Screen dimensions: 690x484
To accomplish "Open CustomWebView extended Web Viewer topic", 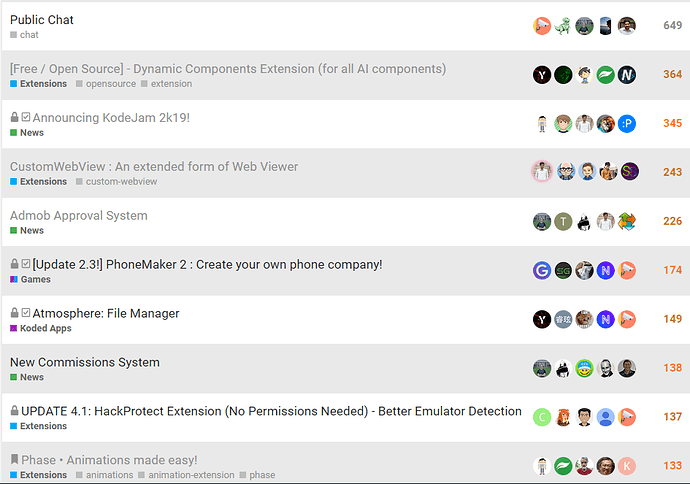I will (154, 167).
